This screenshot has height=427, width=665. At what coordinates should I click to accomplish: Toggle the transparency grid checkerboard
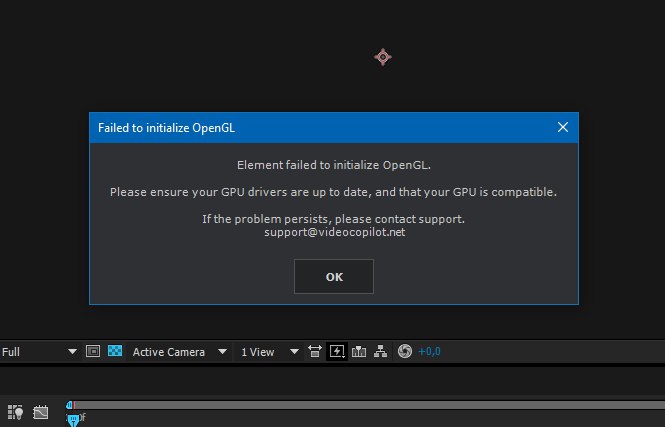click(115, 351)
